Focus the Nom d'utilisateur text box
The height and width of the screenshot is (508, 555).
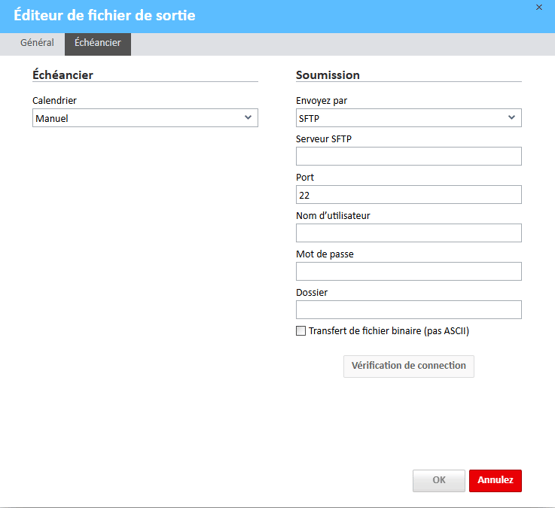[x=408, y=233]
